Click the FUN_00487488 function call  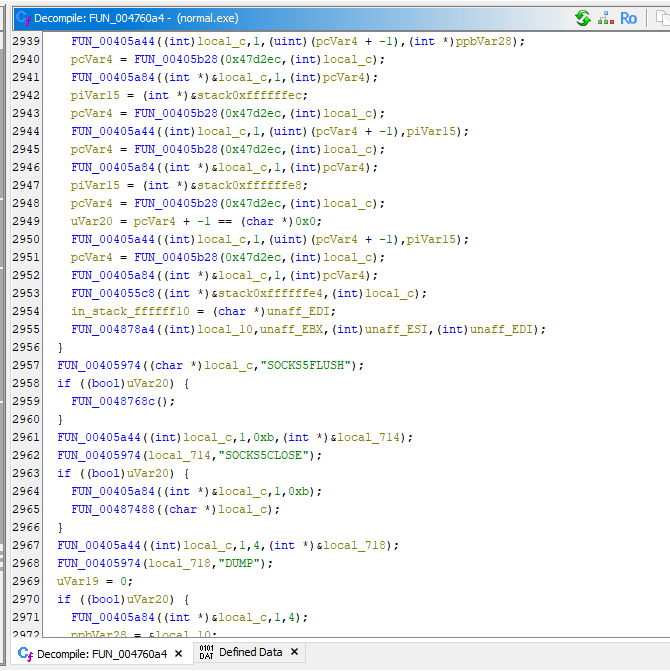pyautogui.click(x=114, y=509)
